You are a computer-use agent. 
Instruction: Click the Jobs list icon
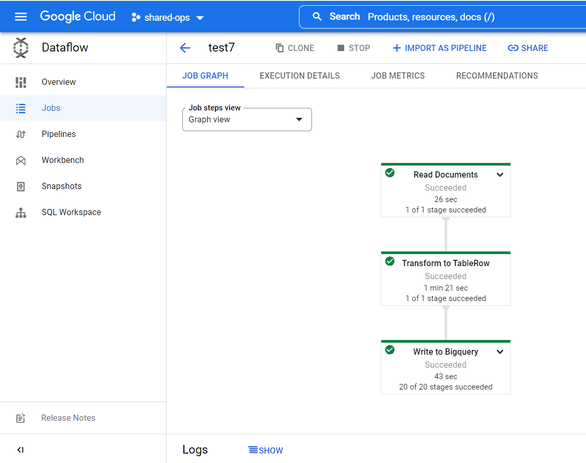click(x=21, y=108)
